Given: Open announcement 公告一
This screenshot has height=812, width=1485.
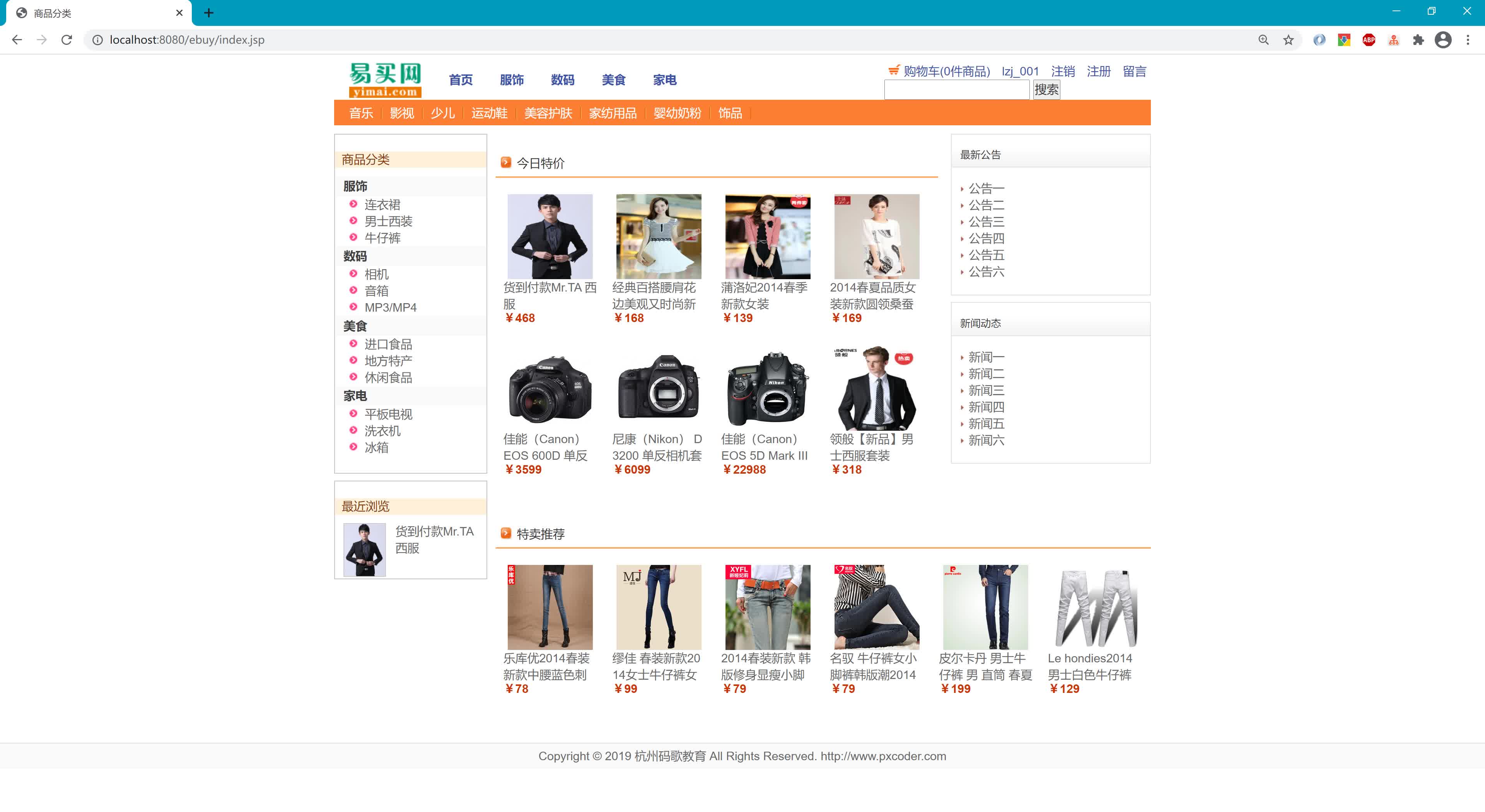Looking at the screenshot, I should tap(987, 188).
